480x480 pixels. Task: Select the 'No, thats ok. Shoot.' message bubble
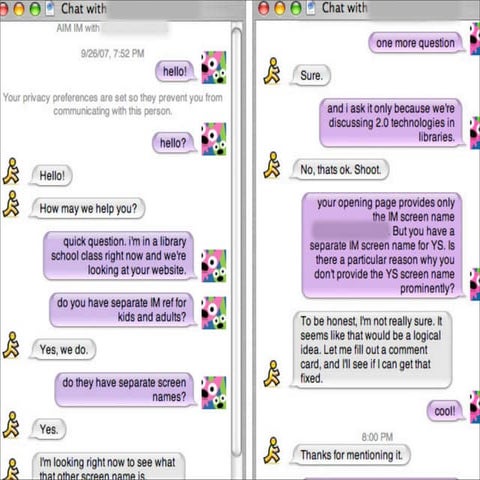click(340, 170)
